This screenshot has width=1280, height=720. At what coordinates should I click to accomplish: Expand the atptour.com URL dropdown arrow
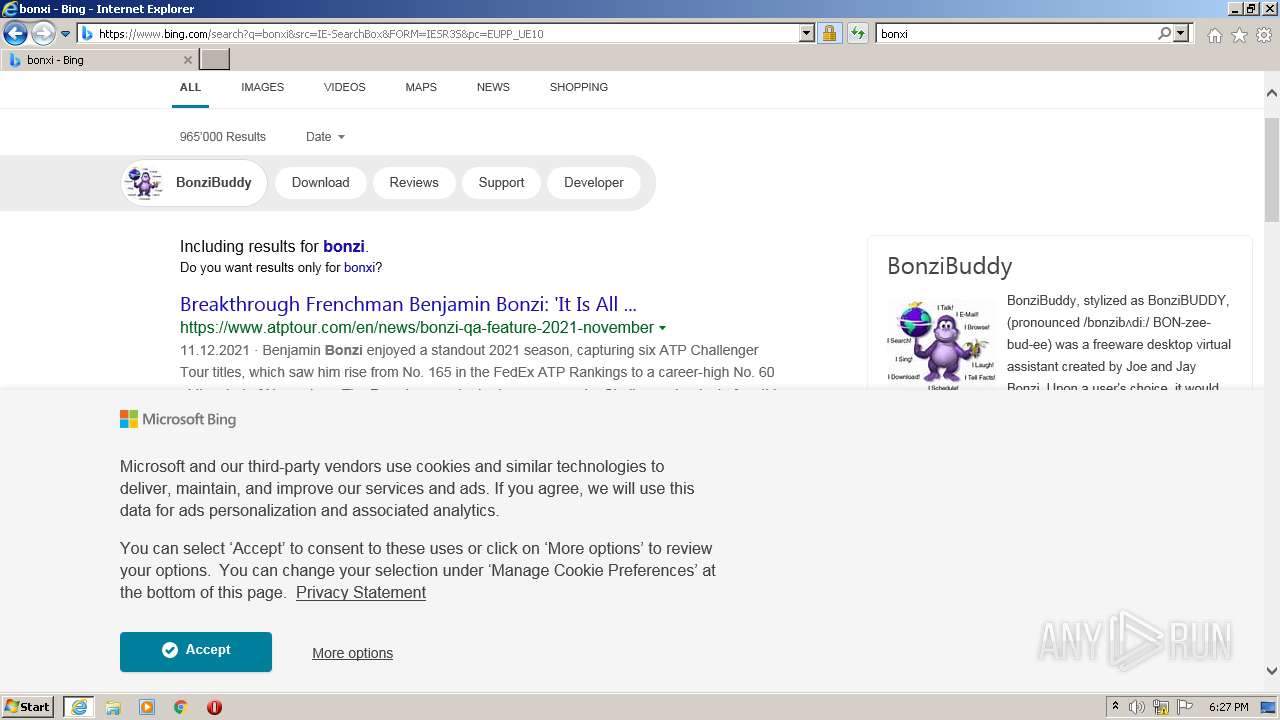(662, 328)
